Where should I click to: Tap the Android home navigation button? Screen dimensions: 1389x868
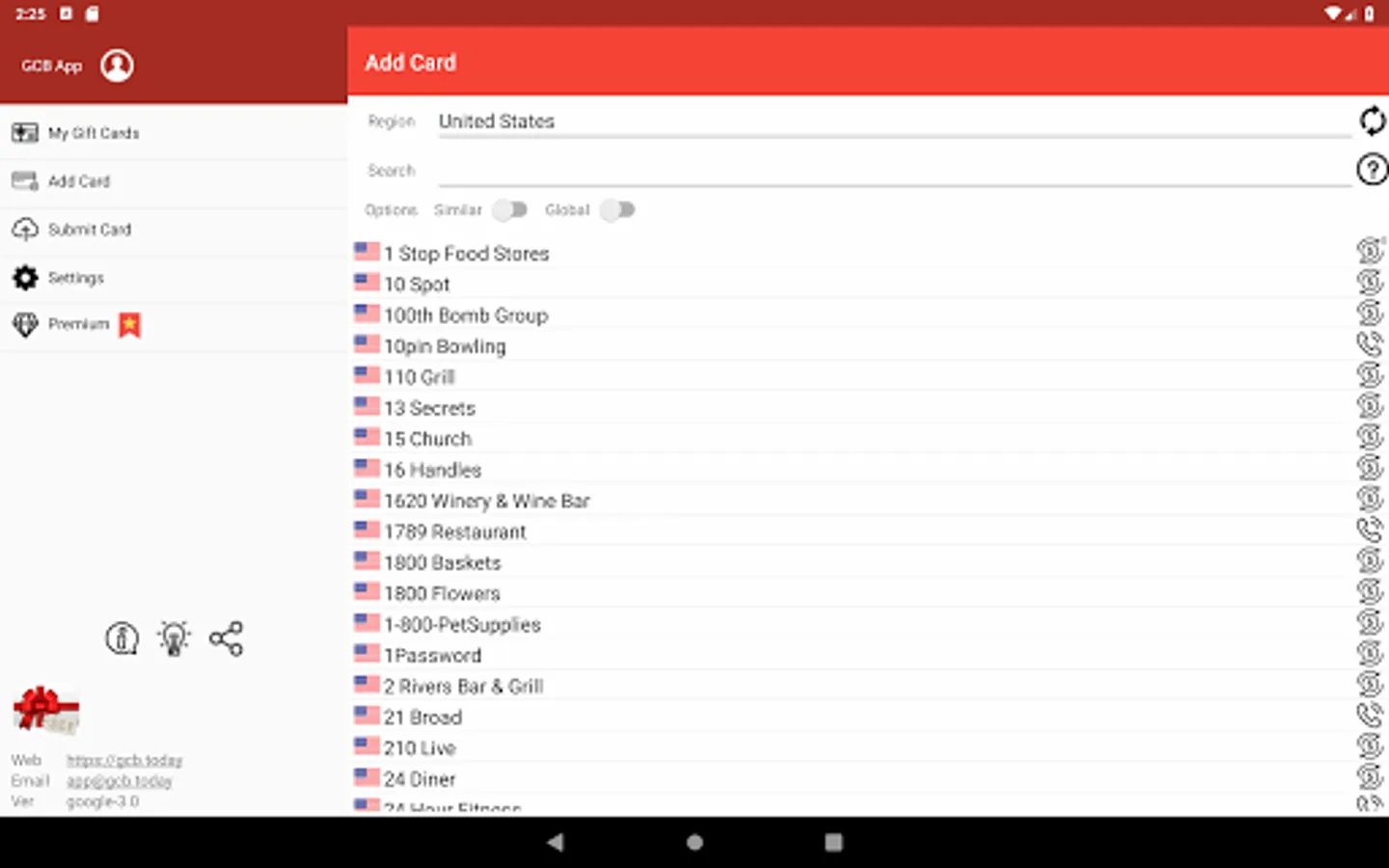point(694,842)
